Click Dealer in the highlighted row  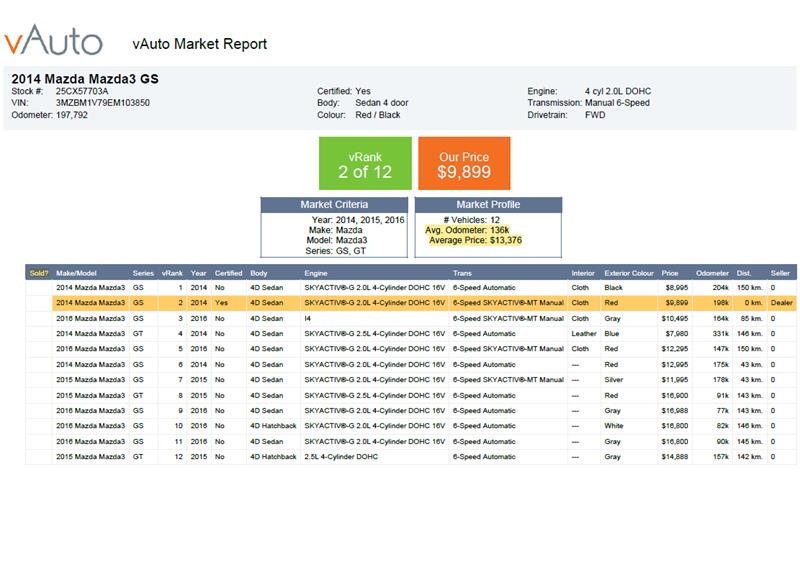coord(782,302)
